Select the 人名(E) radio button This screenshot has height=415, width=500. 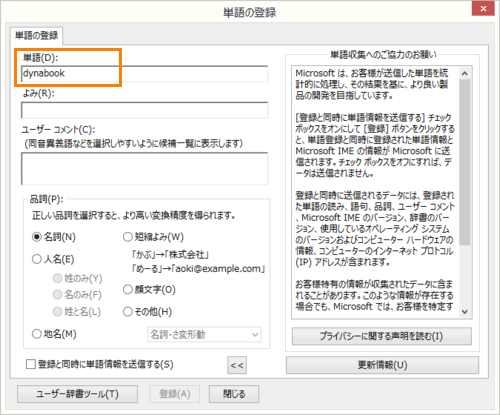point(36,259)
